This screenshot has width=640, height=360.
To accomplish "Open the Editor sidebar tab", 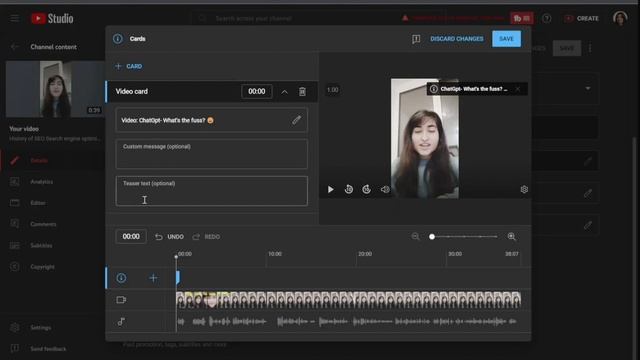I will click(38, 203).
